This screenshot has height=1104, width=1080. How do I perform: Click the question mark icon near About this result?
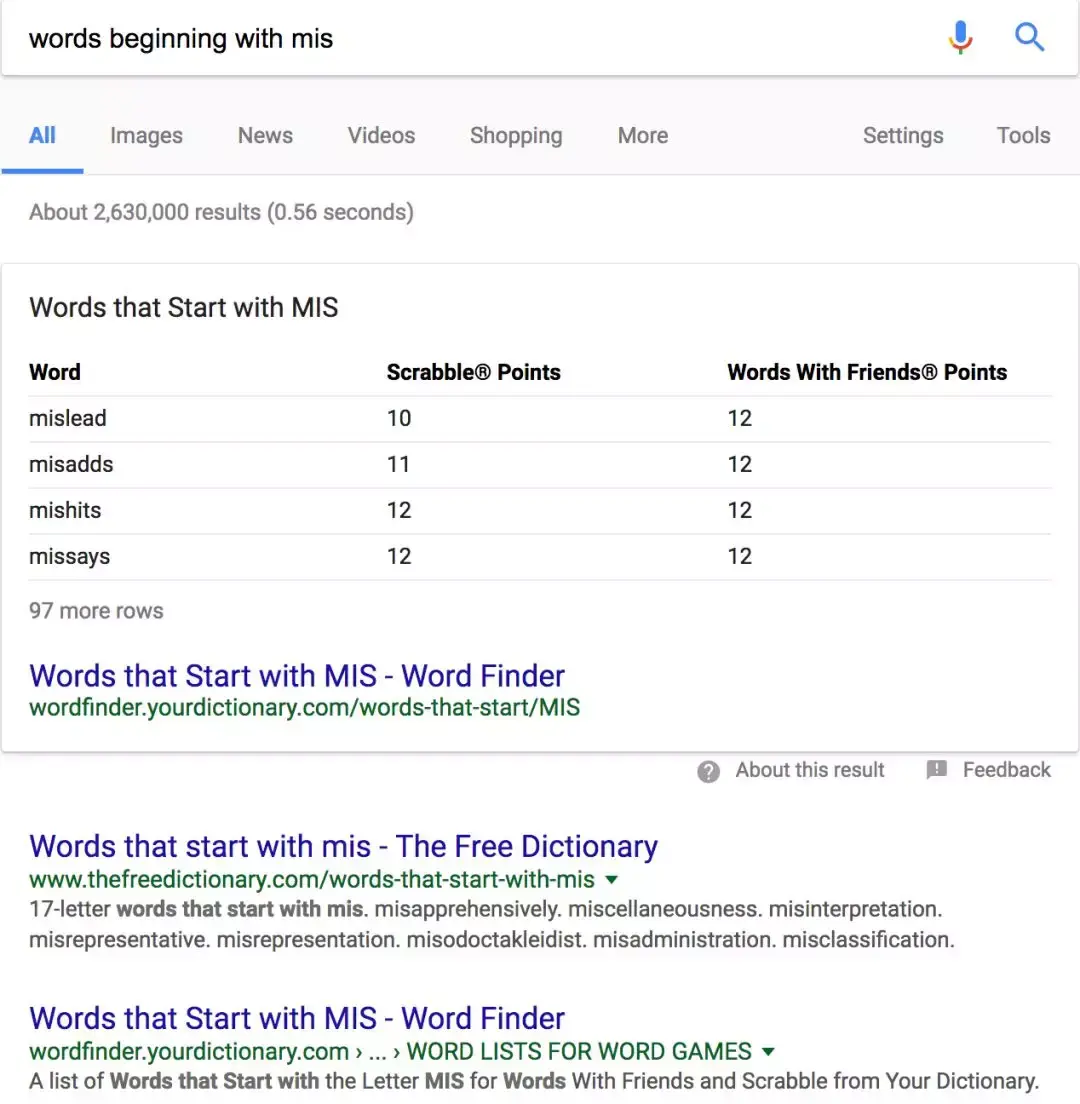pyautogui.click(x=708, y=770)
